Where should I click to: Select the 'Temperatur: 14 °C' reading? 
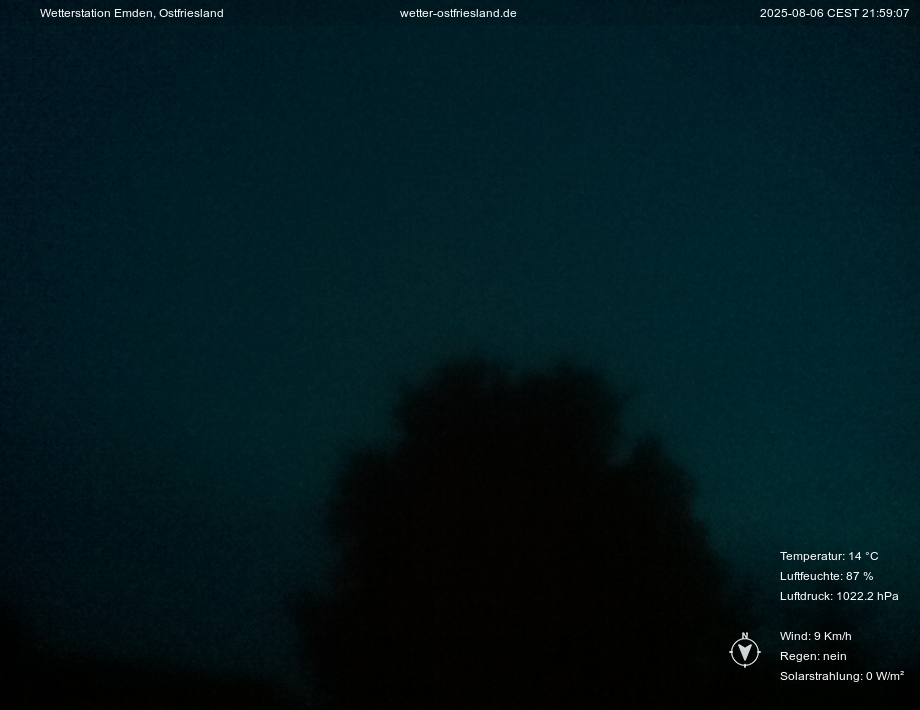pyautogui.click(x=828, y=556)
